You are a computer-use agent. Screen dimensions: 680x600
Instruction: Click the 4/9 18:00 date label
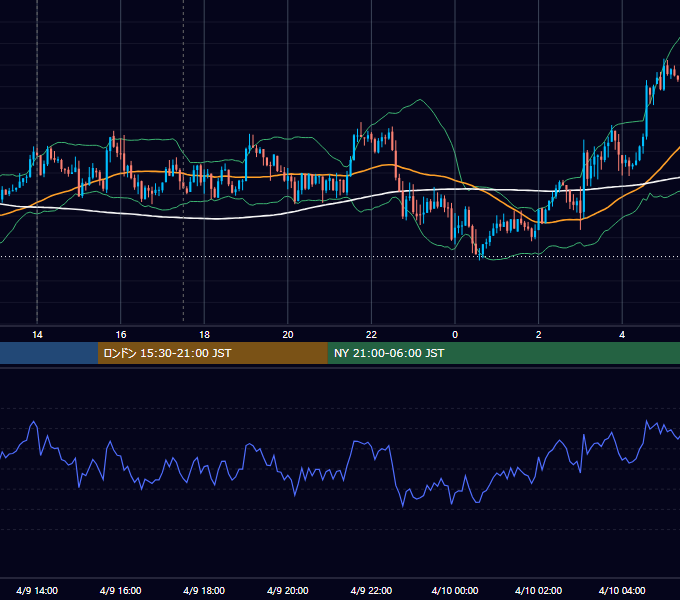point(204,590)
